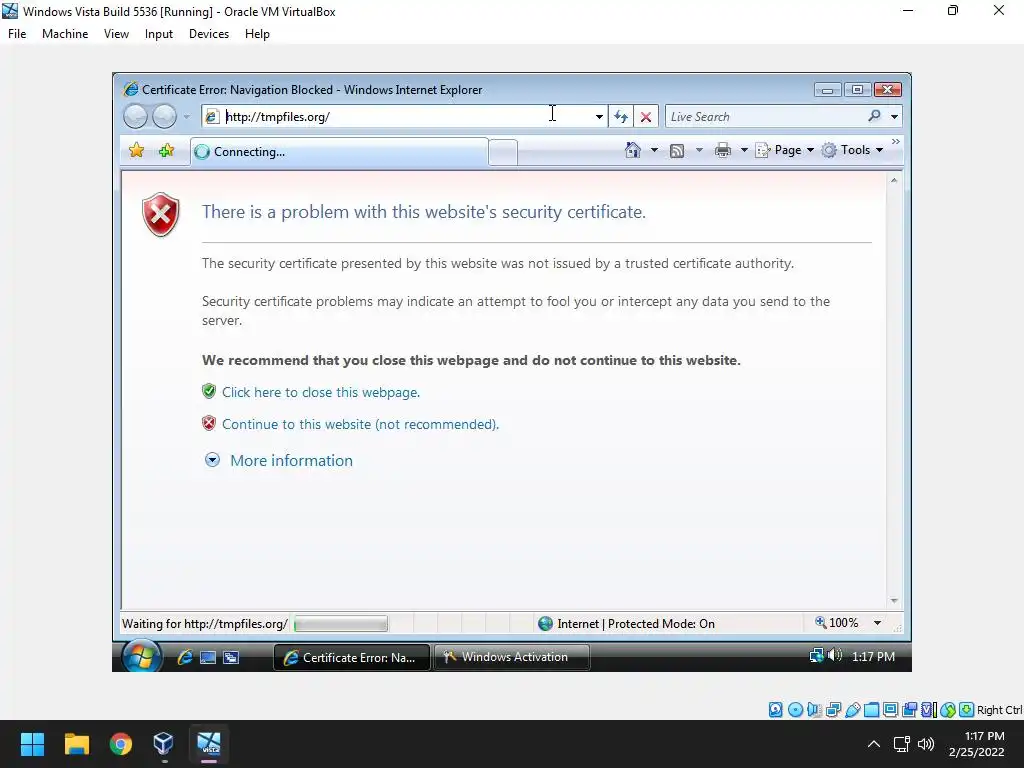Expand the Home button dropdown arrow
Image resolution: width=1024 pixels, height=768 pixels.
tap(654, 150)
